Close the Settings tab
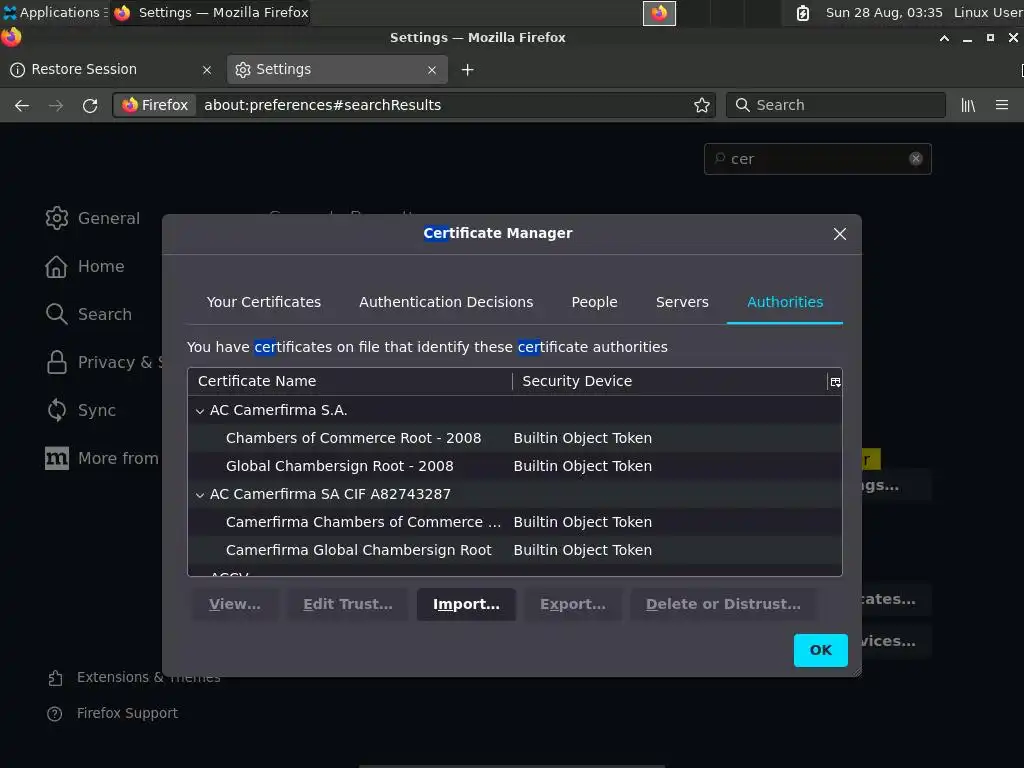Screen dimensions: 1024x768 (432, 70)
